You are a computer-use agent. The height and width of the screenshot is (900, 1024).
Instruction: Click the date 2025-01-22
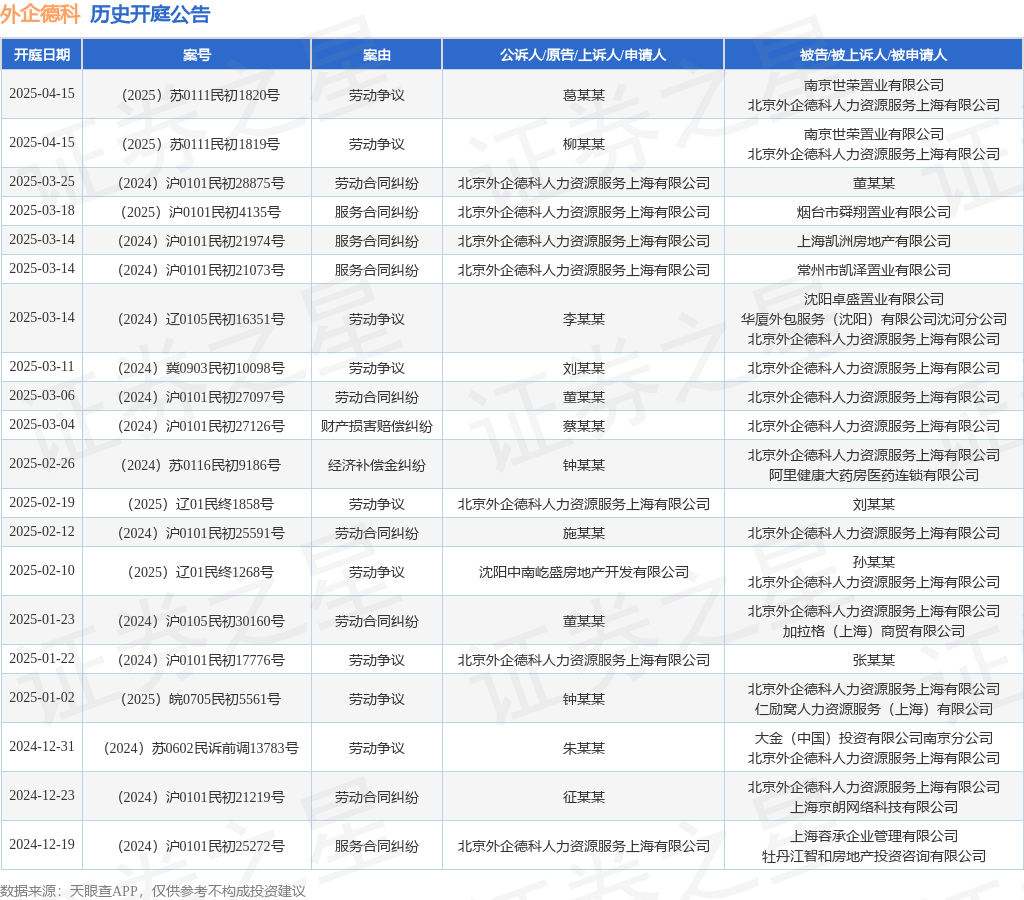(x=42, y=658)
